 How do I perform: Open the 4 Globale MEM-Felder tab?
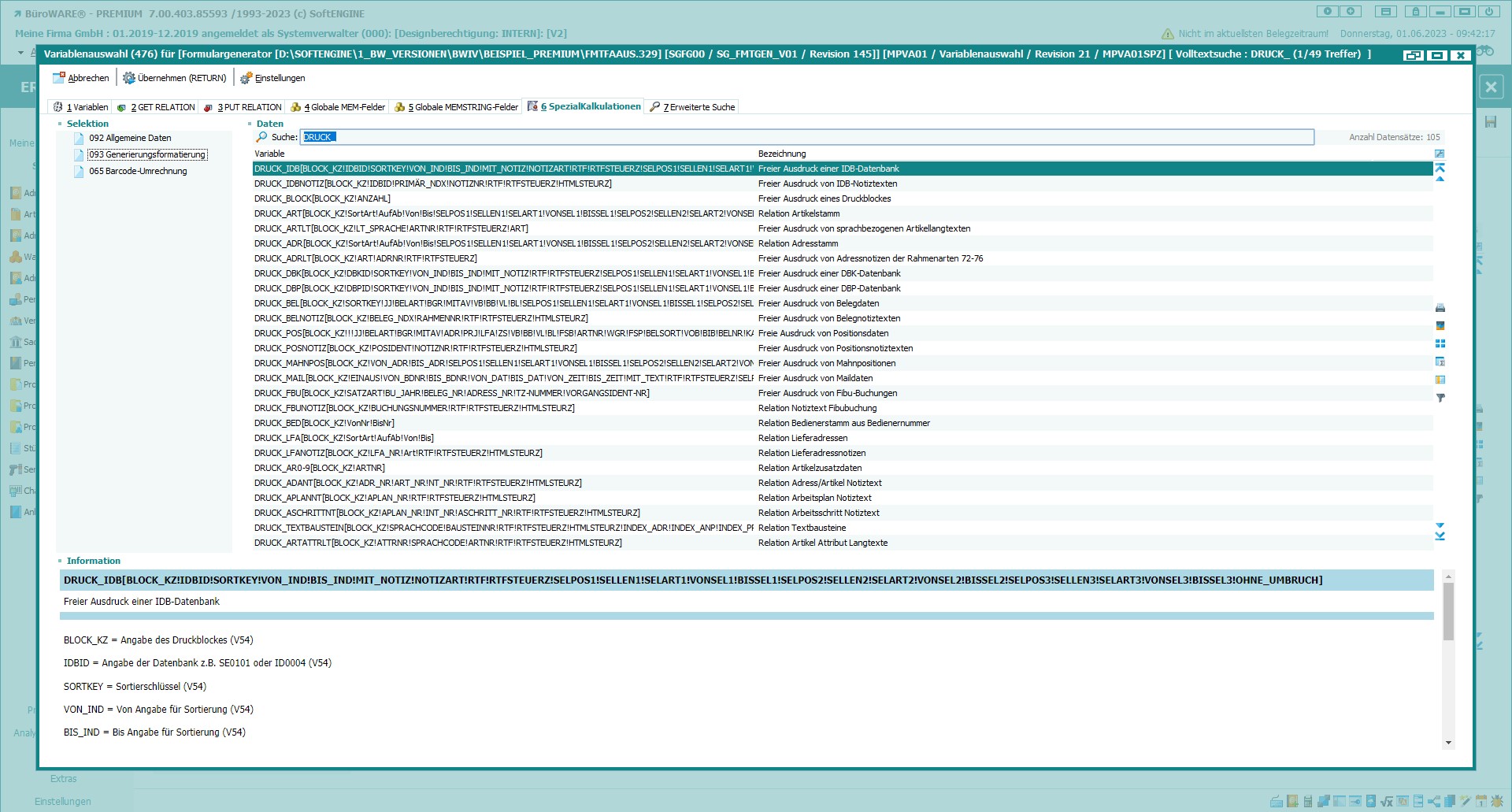(x=338, y=107)
